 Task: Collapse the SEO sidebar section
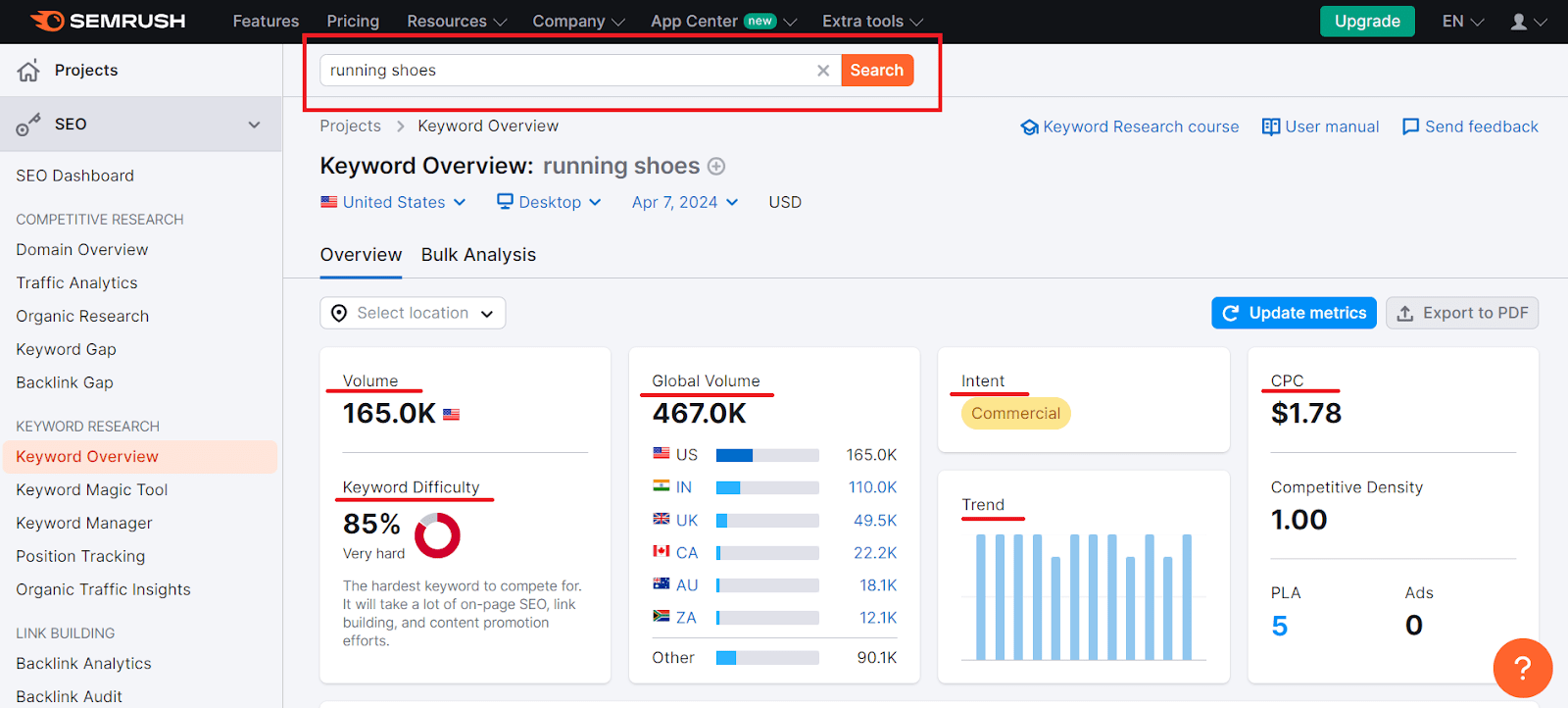tap(255, 125)
